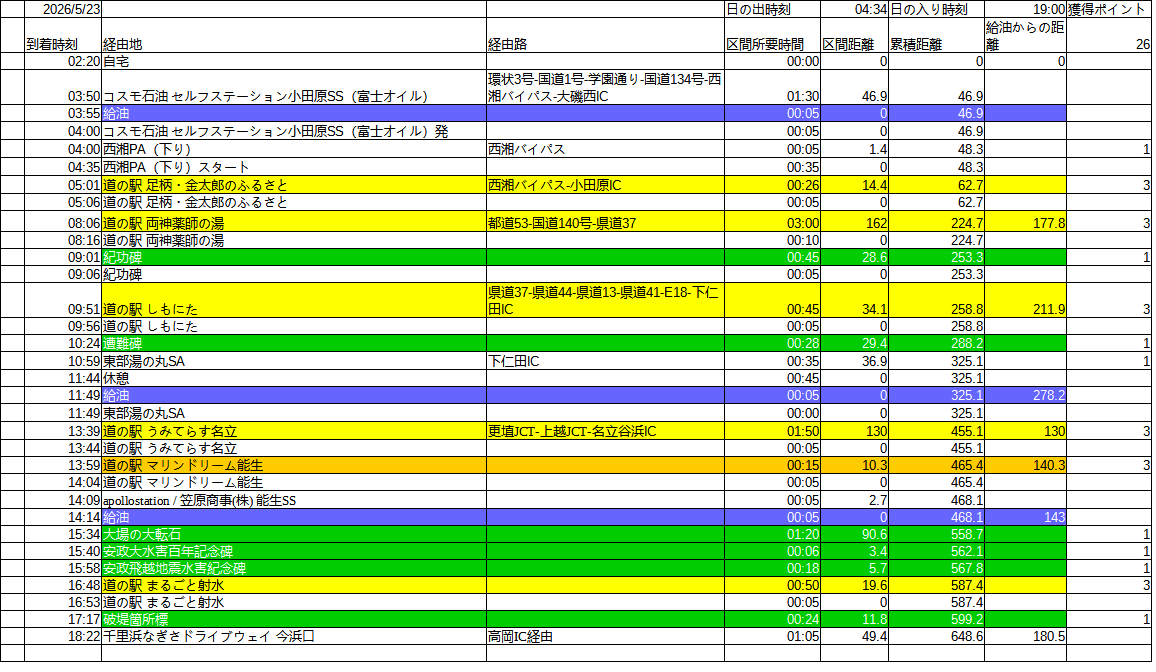Select segment distance 49.4 cell
Viewport: 1156px width, 672px height.
pyautogui.click(x=854, y=636)
